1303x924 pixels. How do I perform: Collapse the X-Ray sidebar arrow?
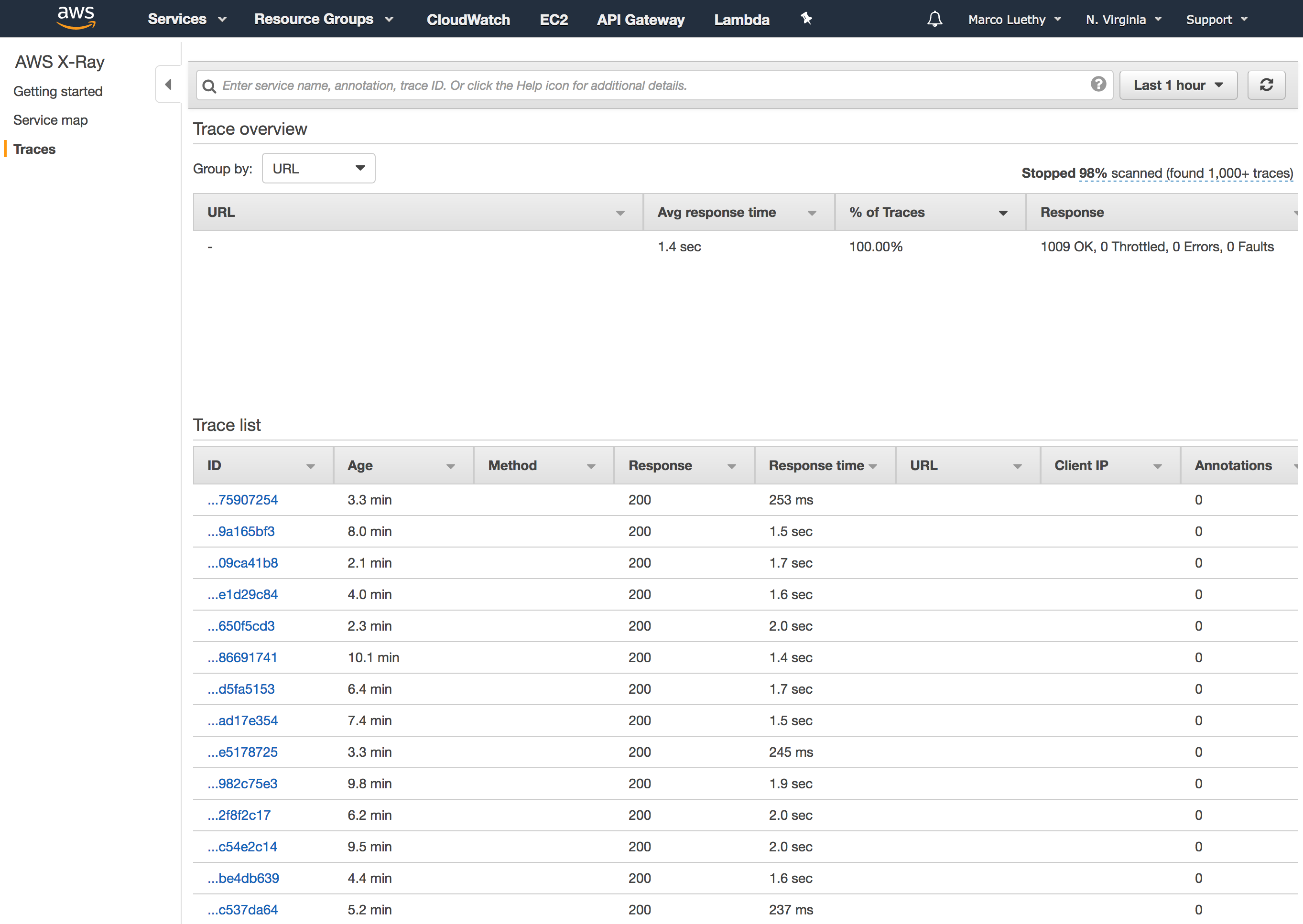coord(168,85)
